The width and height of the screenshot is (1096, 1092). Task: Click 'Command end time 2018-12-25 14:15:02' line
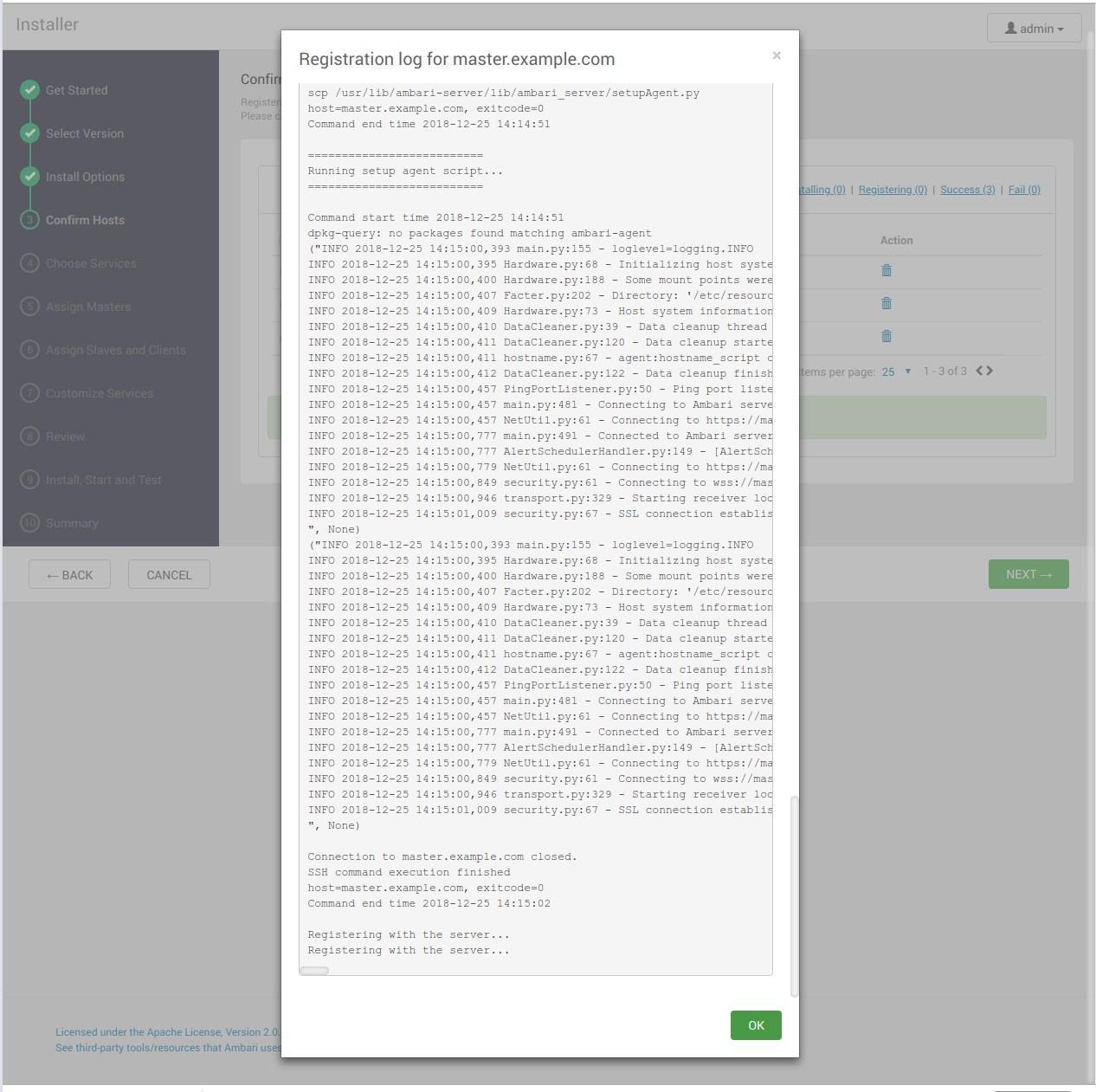click(x=429, y=903)
